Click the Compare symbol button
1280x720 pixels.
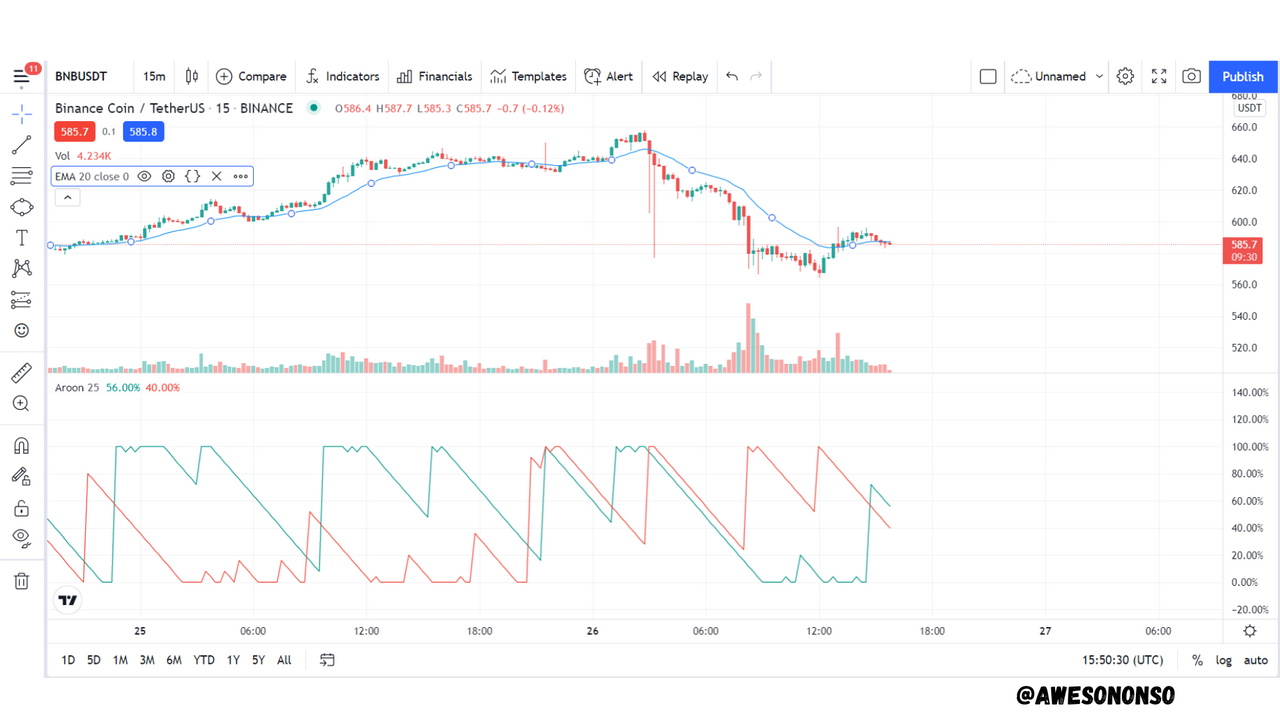coord(251,76)
